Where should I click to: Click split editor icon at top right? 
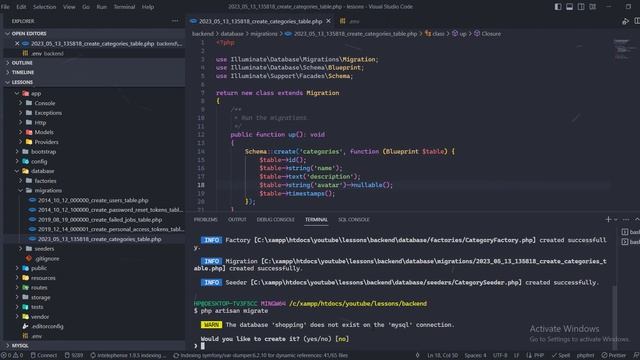(637, 21)
